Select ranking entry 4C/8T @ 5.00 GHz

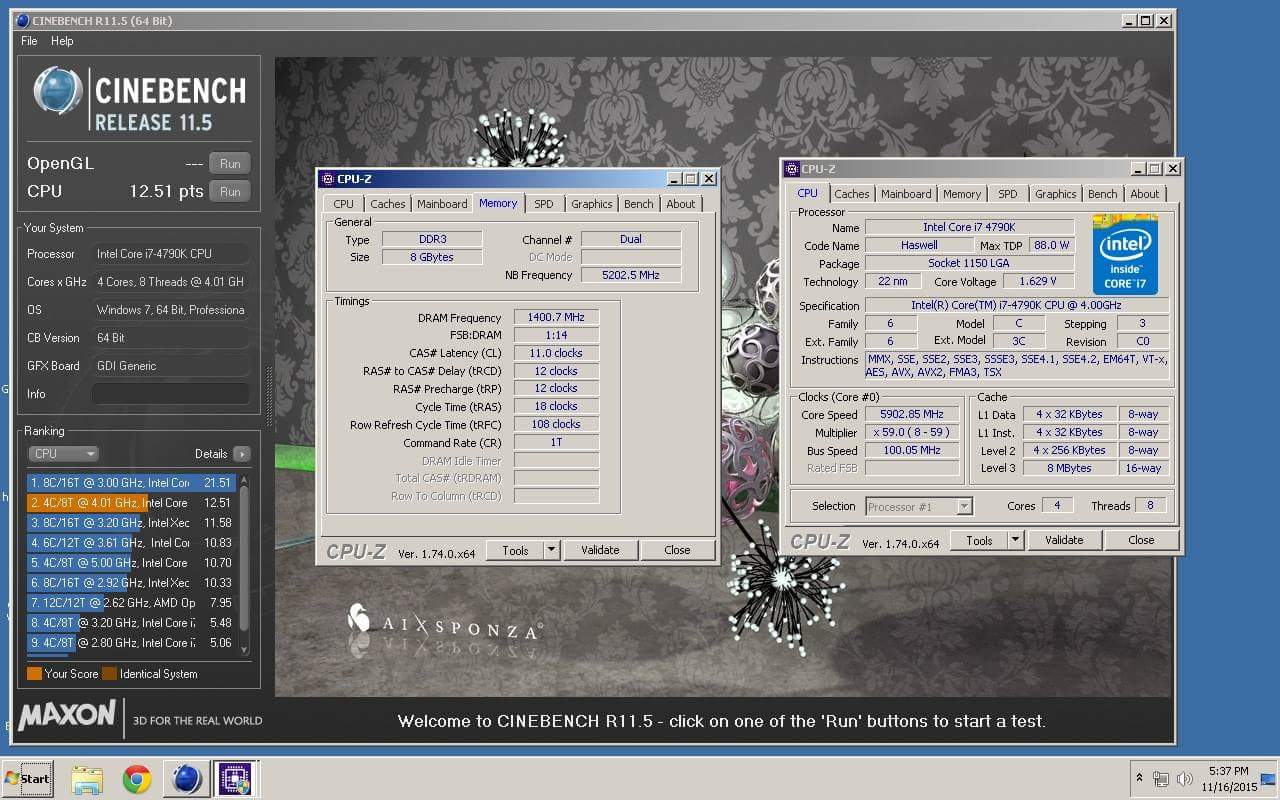[x=131, y=563]
